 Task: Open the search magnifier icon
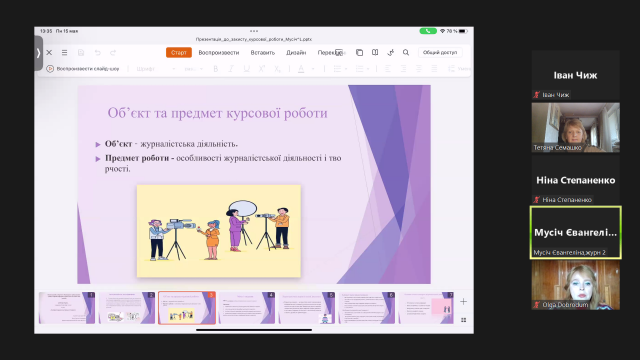406,53
